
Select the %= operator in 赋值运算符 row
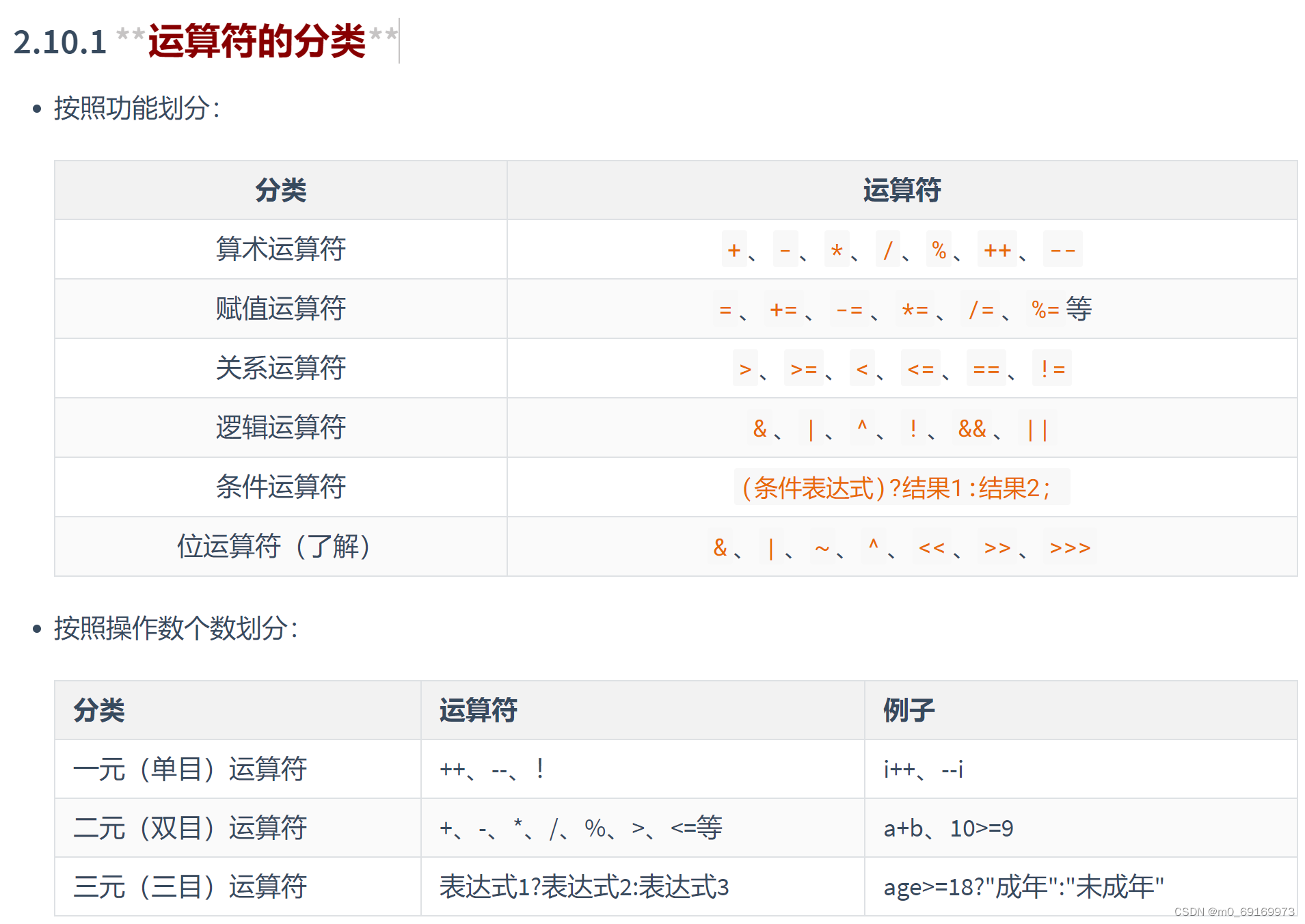point(1042,309)
